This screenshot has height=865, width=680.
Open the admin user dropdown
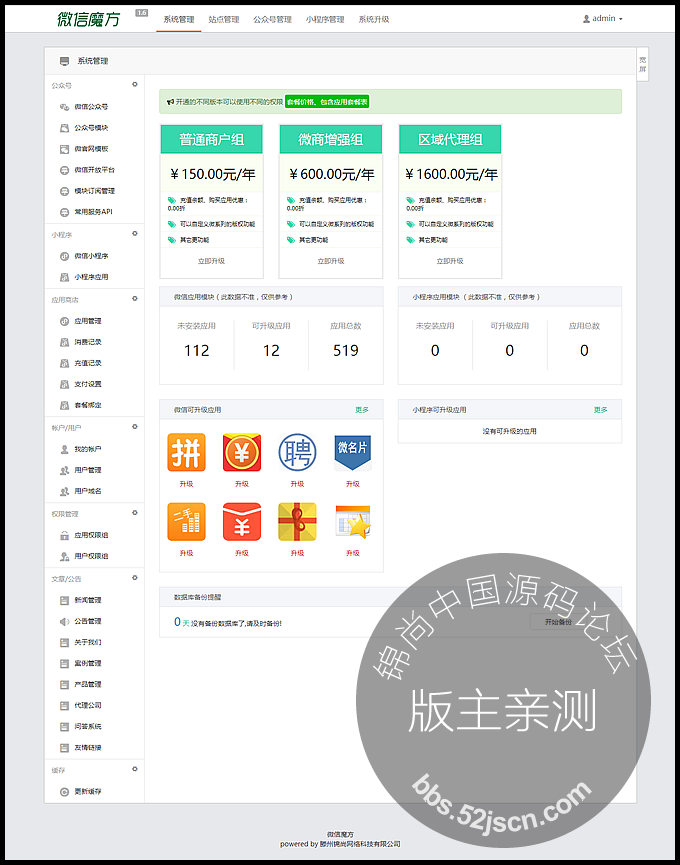pyautogui.click(x=603, y=19)
